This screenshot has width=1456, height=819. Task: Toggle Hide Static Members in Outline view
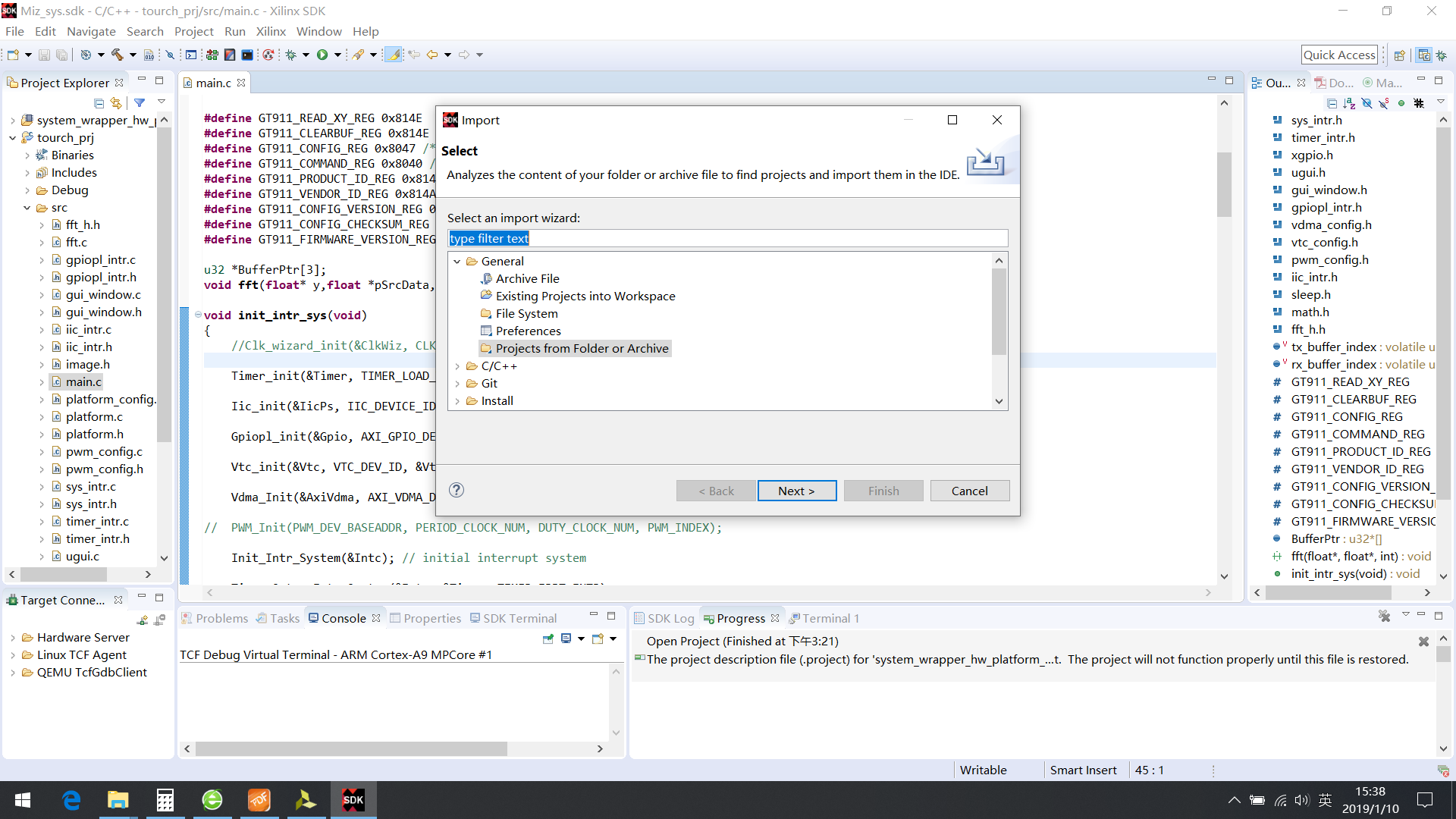coord(1384,103)
